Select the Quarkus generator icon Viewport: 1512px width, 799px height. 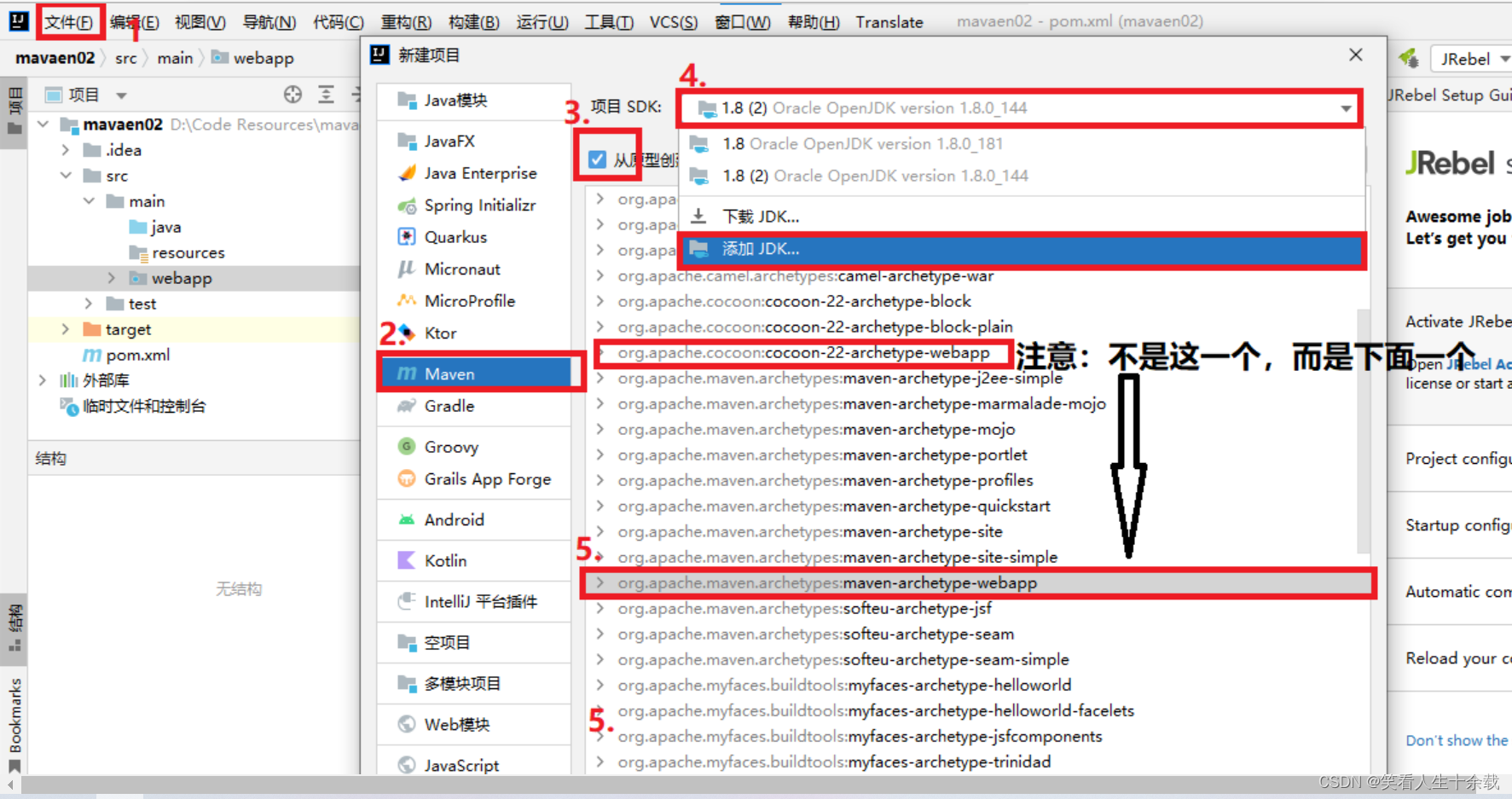click(407, 237)
